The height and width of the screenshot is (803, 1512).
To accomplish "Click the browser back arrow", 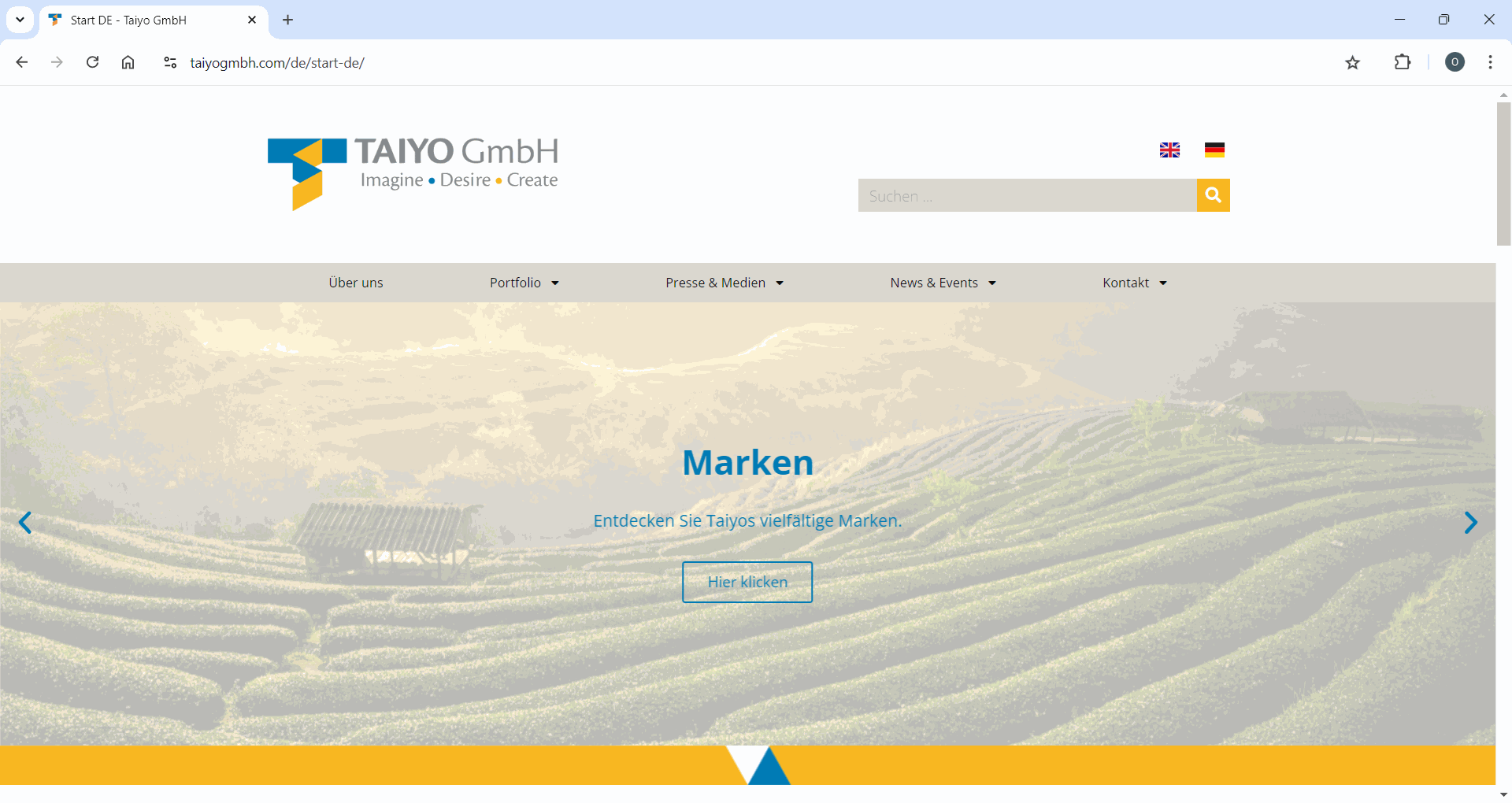I will [22, 62].
